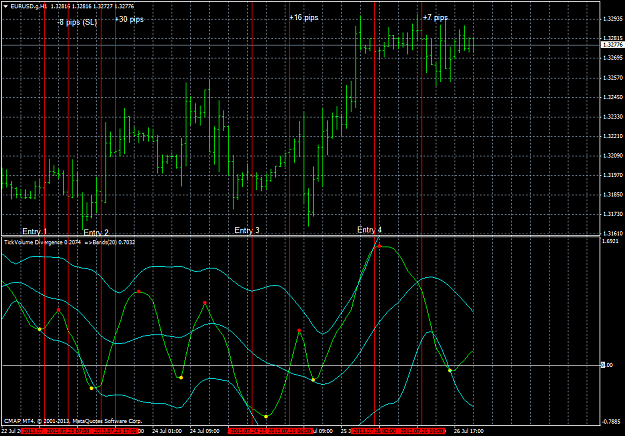Select the "+16 pips" annotation label
This screenshot has height=436, width=625.
coord(304,18)
